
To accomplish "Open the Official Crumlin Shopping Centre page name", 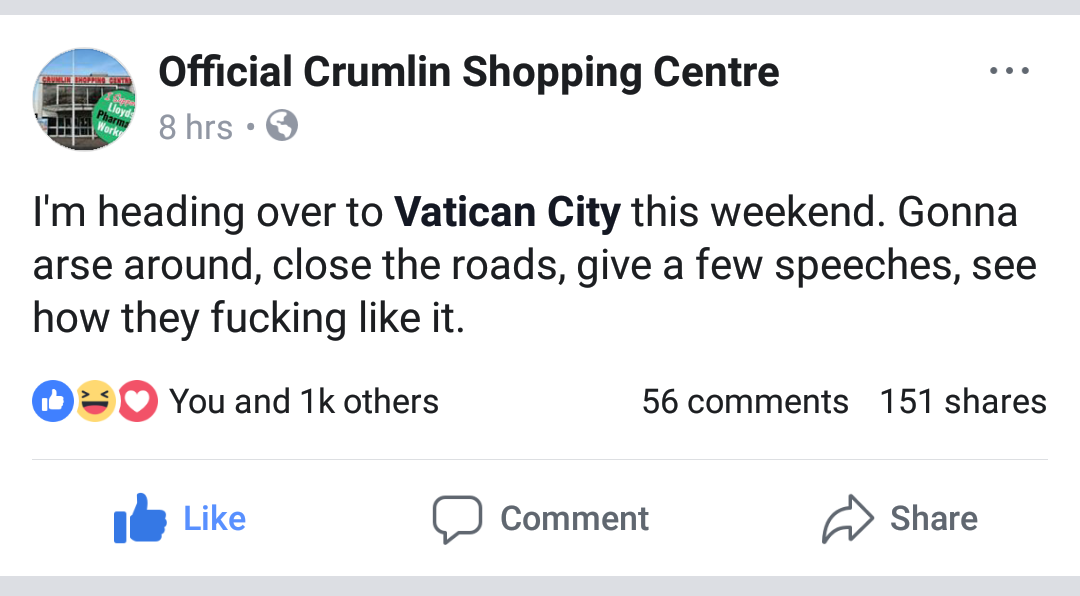I will point(468,72).
